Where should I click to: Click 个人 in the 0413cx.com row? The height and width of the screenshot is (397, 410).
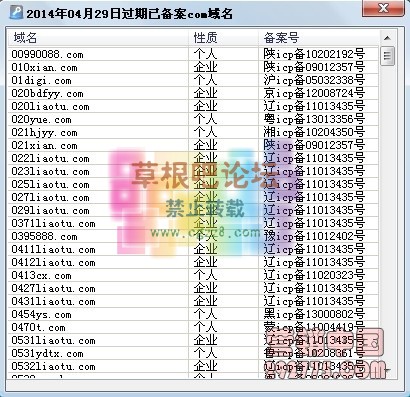pyautogui.click(x=205, y=275)
